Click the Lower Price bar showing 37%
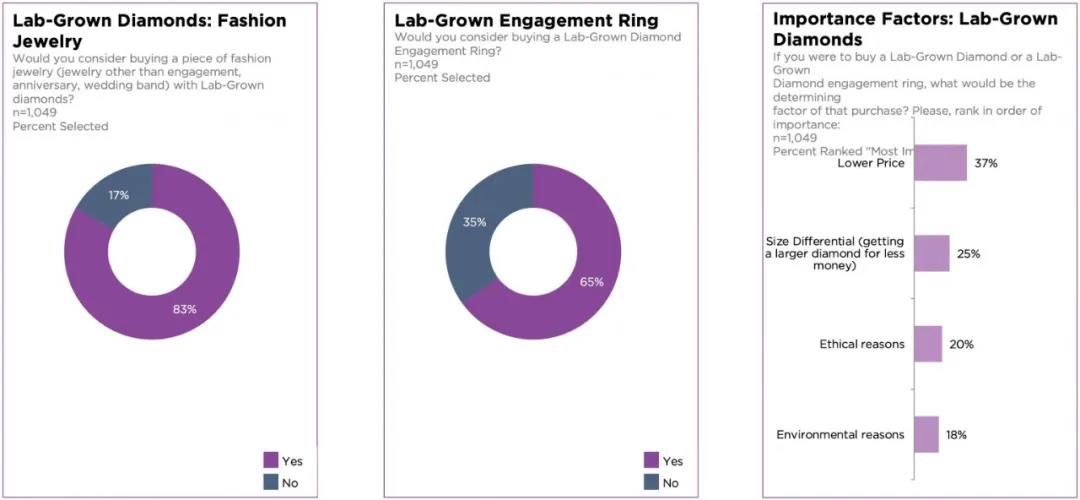This screenshot has height=500, width=1080. (x=940, y=163)
